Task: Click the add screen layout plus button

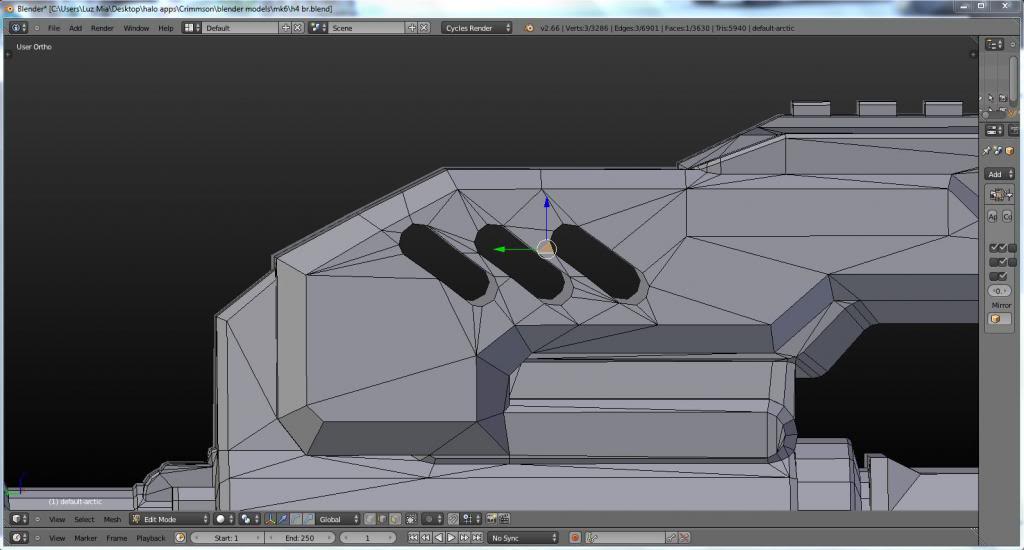Action: [285, 28]
